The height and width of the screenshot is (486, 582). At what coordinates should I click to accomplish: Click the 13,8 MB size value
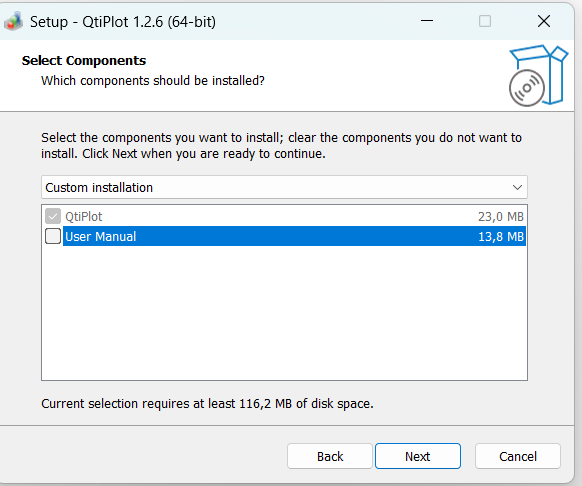(x=501, y=237)
